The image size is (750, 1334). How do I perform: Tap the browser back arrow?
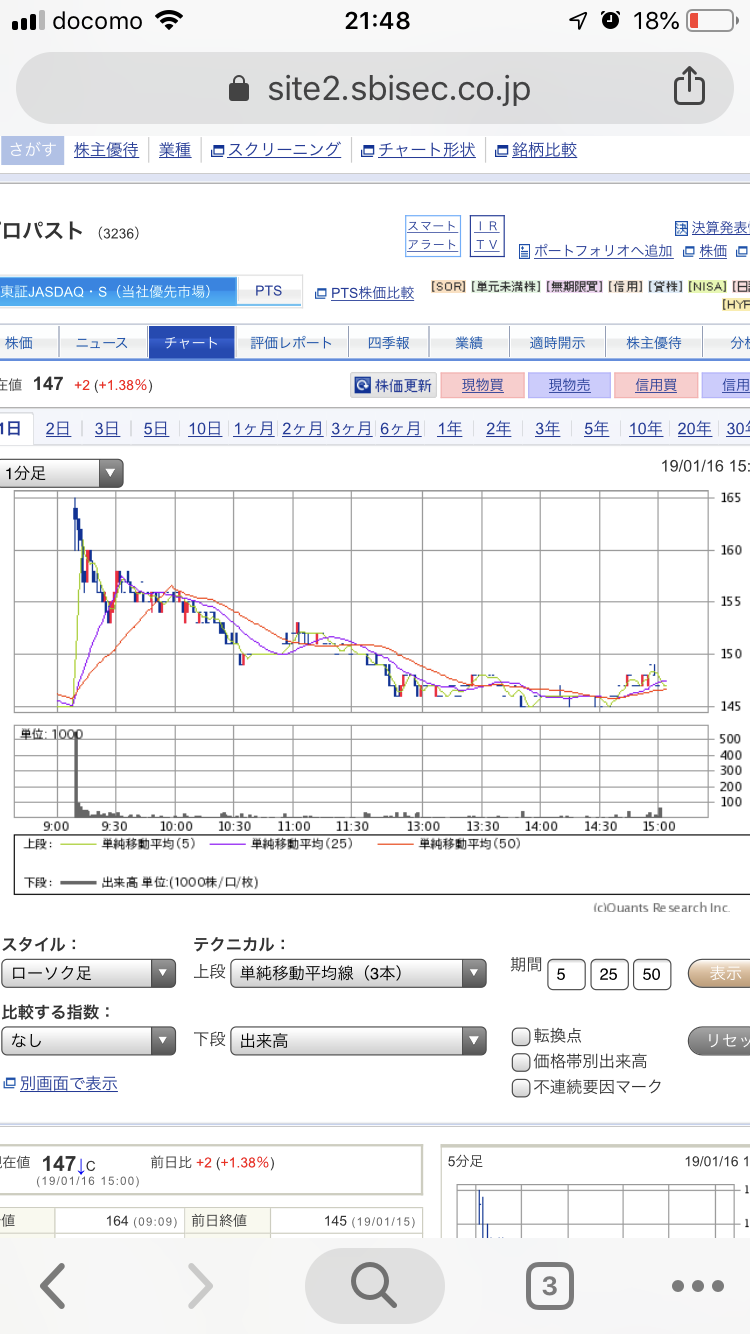click(x=53, y=1286)
